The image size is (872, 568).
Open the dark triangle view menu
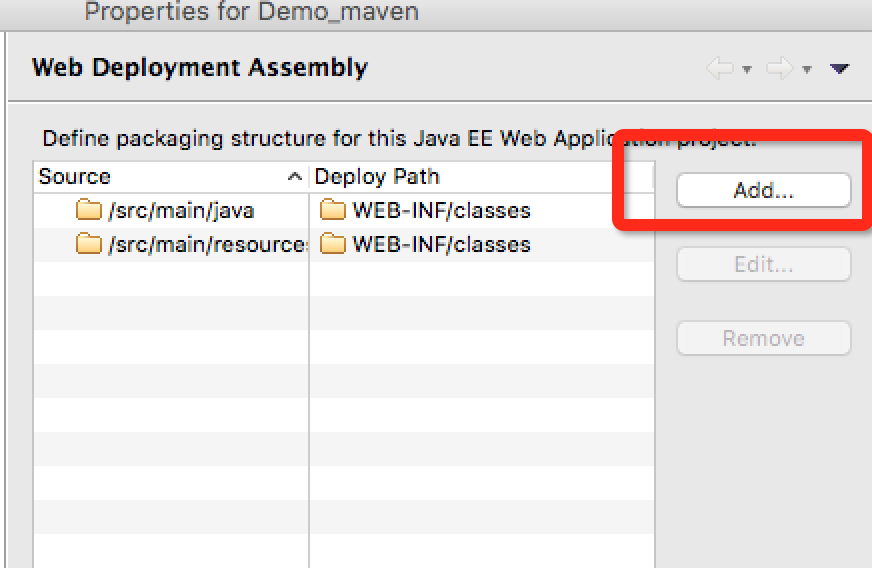click(x=839, y=68)
